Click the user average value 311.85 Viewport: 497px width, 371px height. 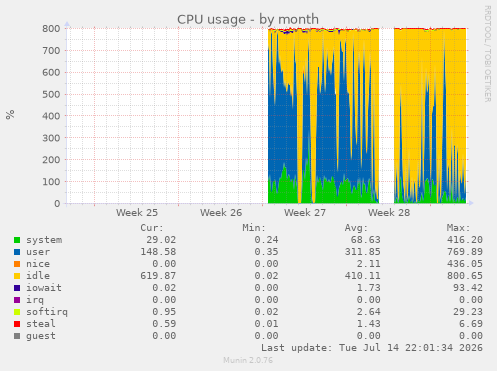point(362,252)
